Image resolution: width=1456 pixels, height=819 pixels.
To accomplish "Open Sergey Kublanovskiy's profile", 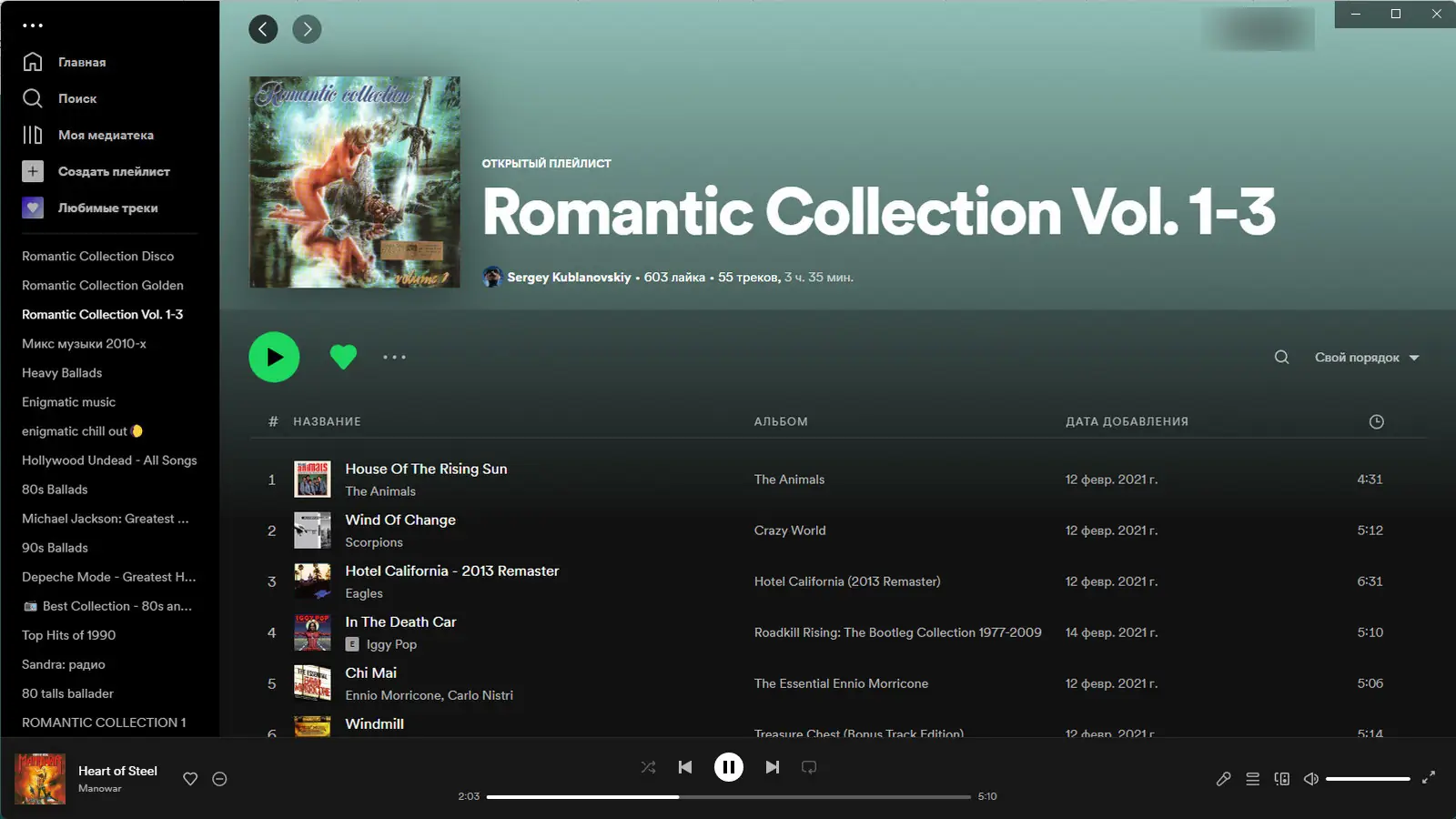I will [569, 277].
